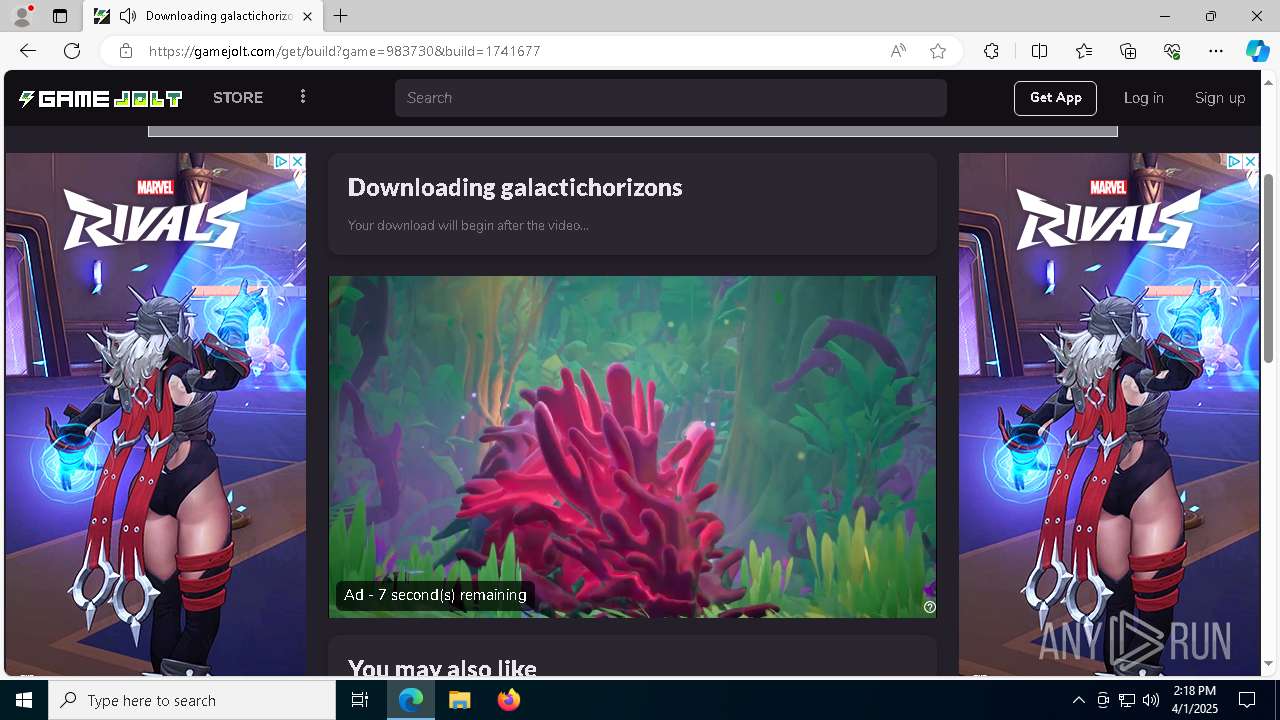Click the taskbar search box
This screenshot has height=720, width=1280.
click(x=192, y=700)
